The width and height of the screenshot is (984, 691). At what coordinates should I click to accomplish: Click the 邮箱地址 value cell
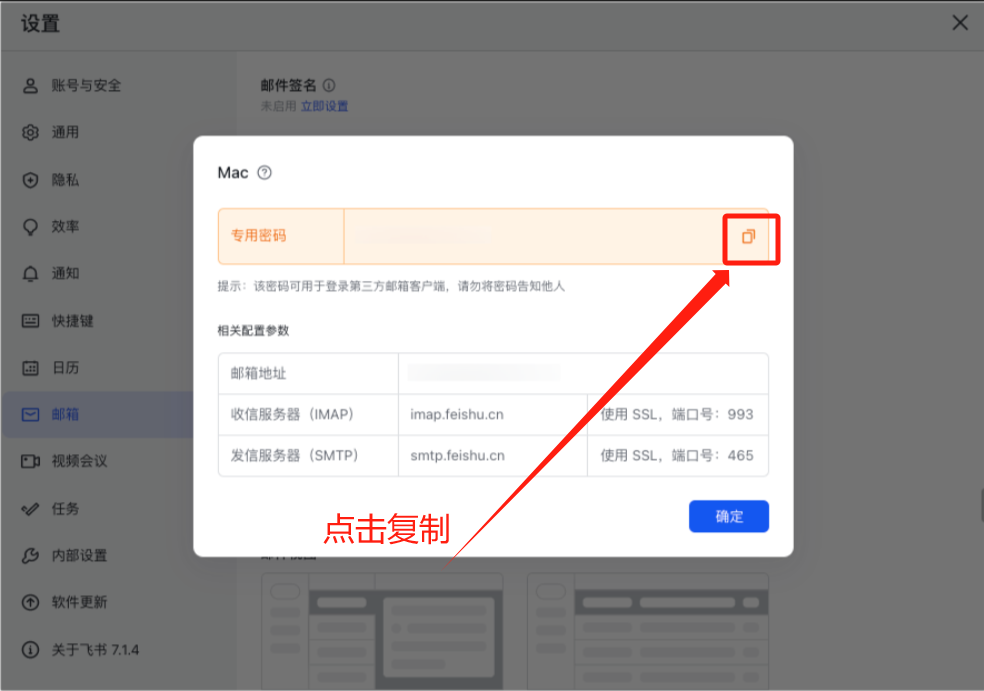point(583,373)
